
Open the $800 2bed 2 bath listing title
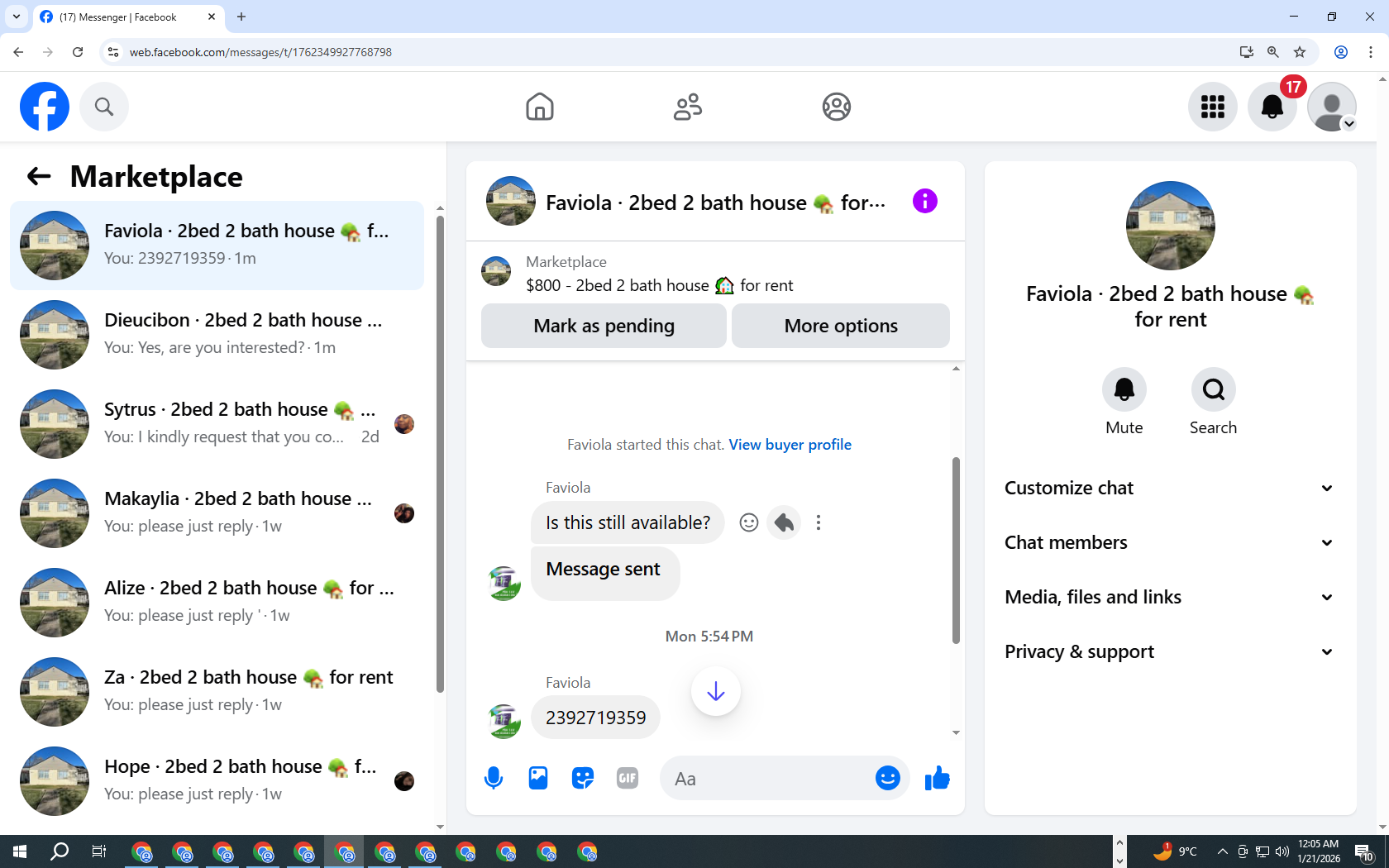coord(659,285)
